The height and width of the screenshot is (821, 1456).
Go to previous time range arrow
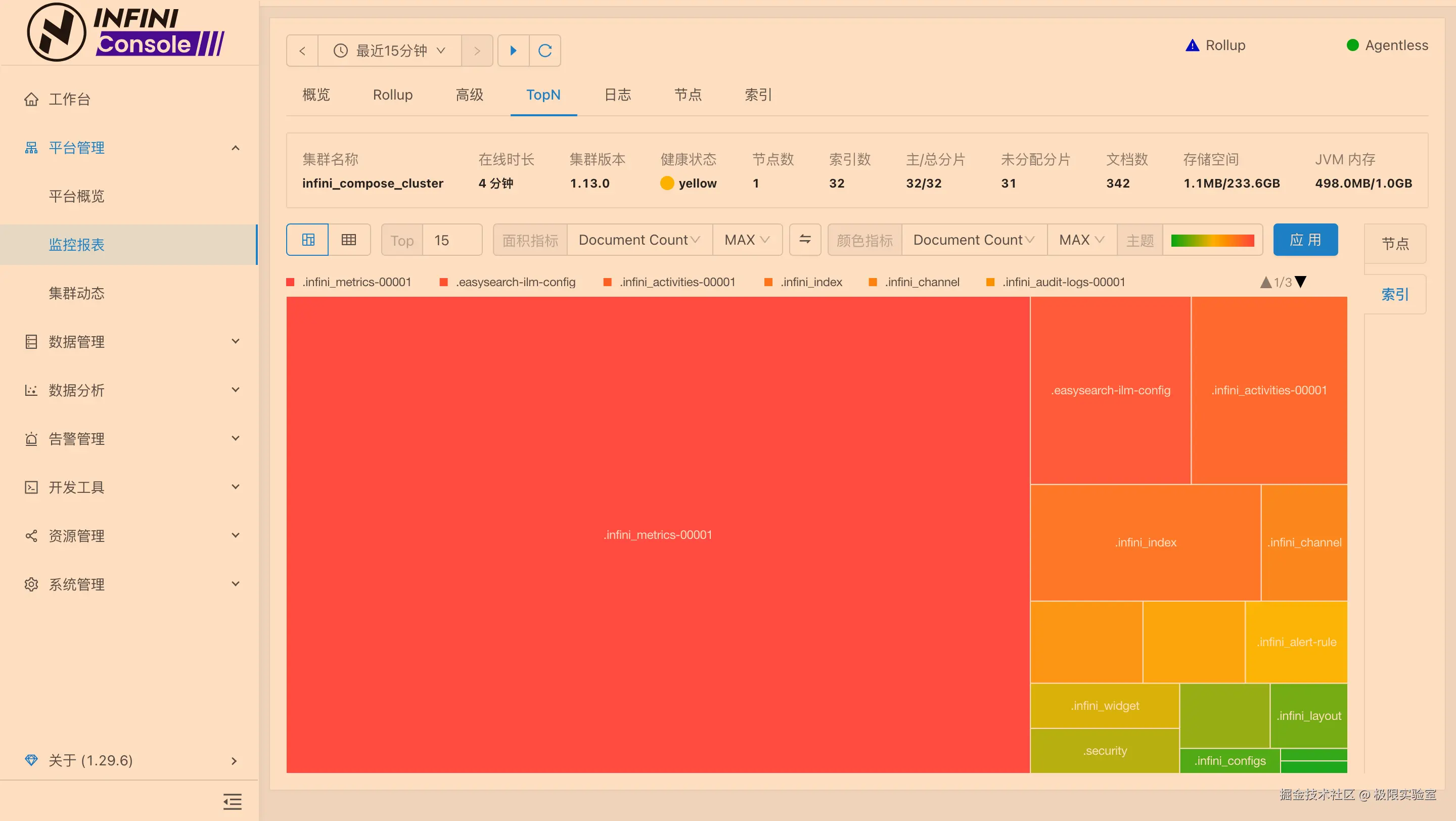point(302,51)
